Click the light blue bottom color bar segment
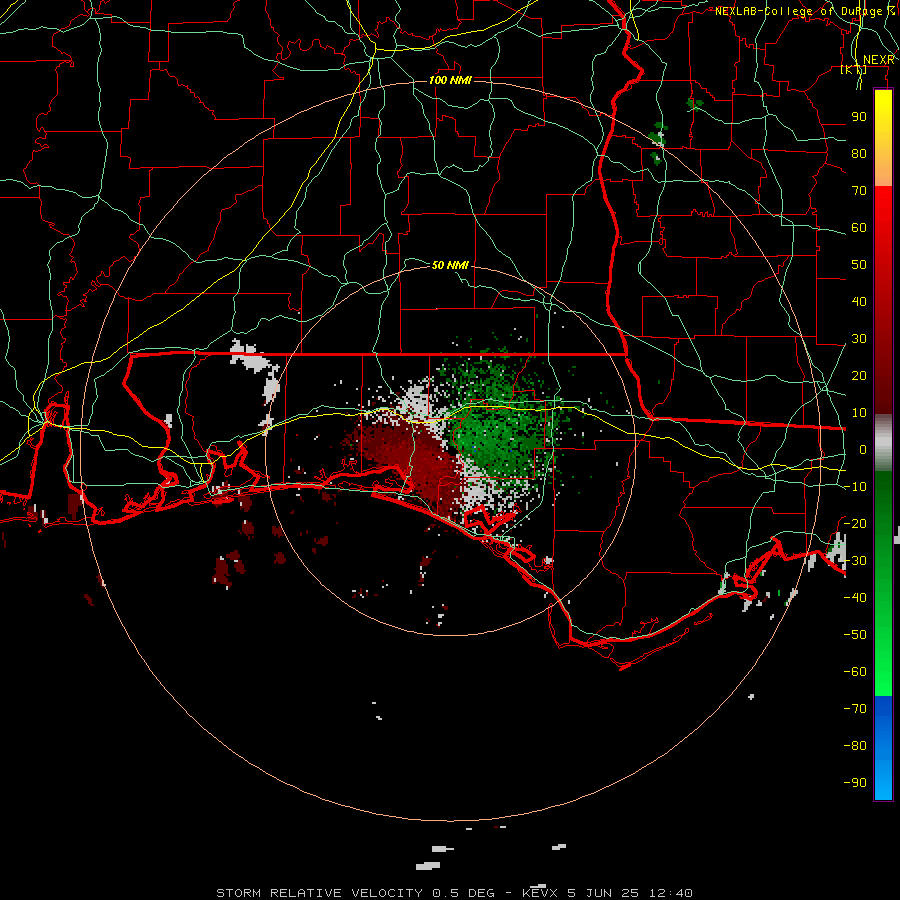 tap(883, 778)
